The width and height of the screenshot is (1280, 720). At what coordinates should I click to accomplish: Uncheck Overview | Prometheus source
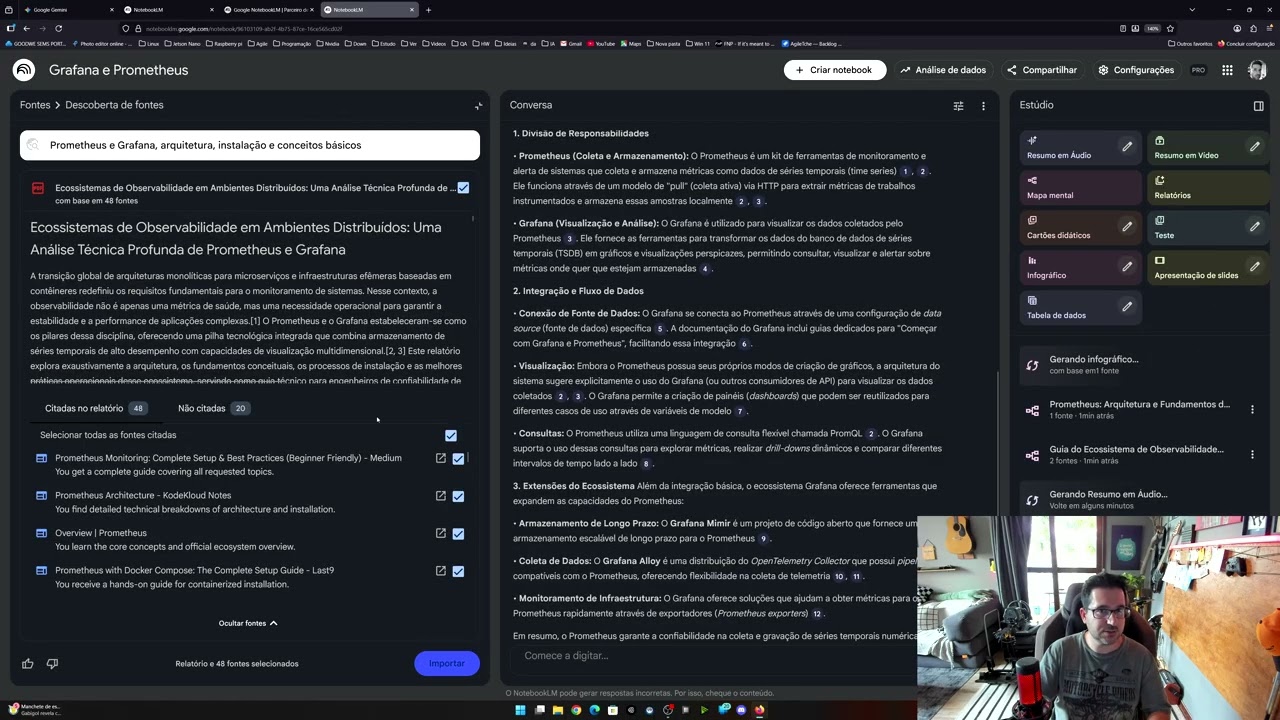pyautogui.click(x=458, y=534)
